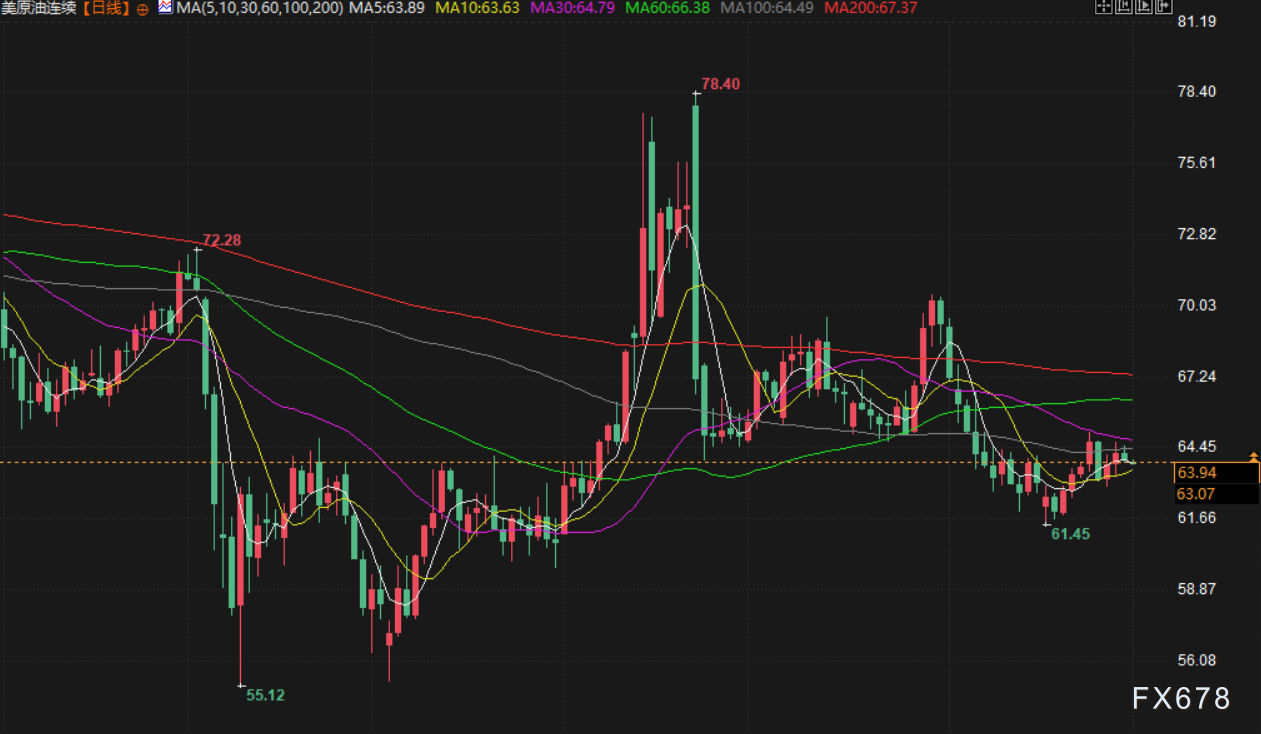
Task: Click the 美原油连续 symbol name
Action: [x=40, y=9]
